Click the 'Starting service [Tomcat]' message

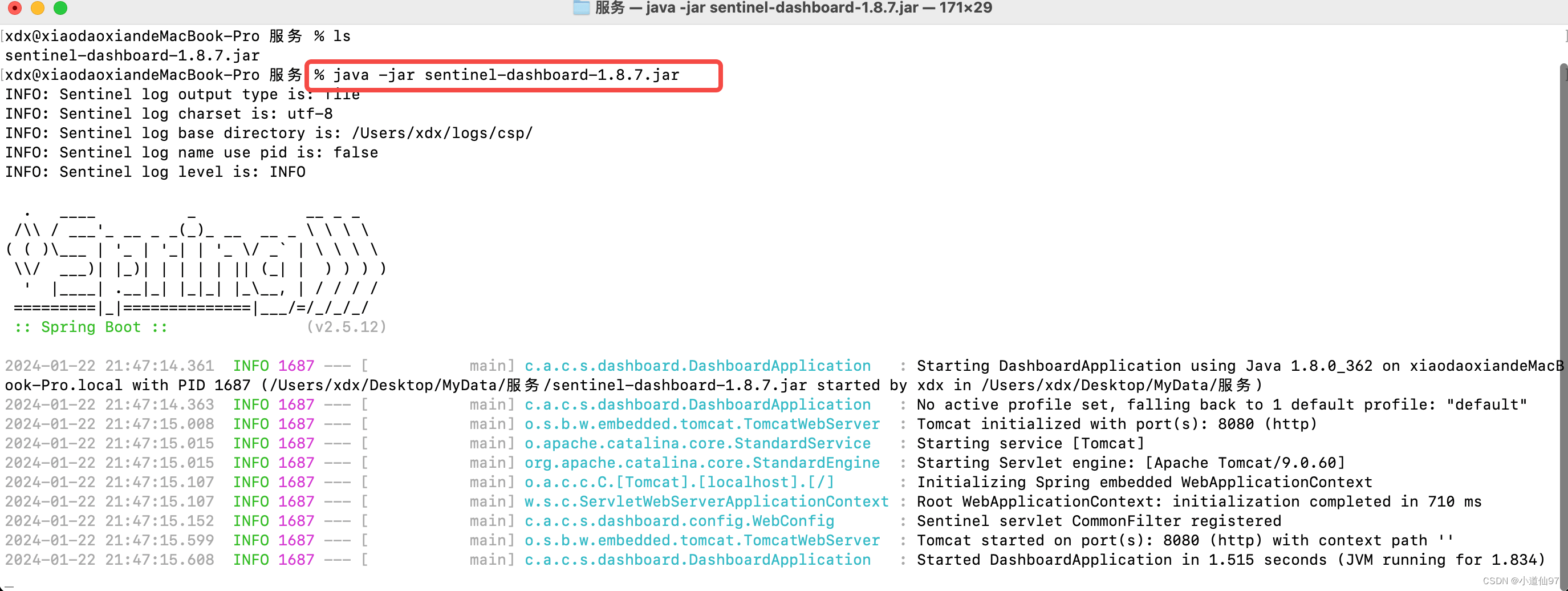tap(1030, 444)
